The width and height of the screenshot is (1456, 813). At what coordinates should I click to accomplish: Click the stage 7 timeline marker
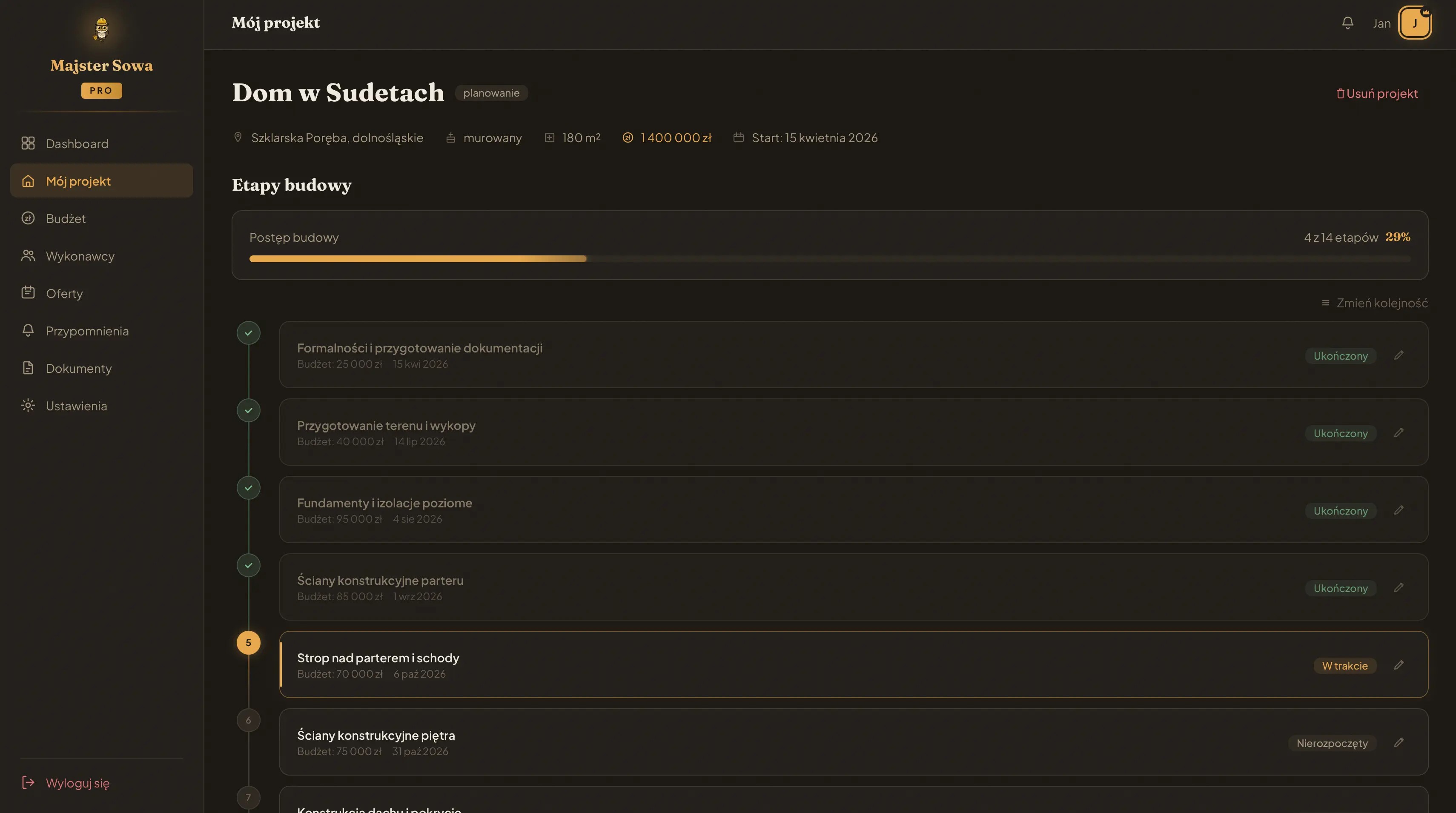tap(248, 797)
